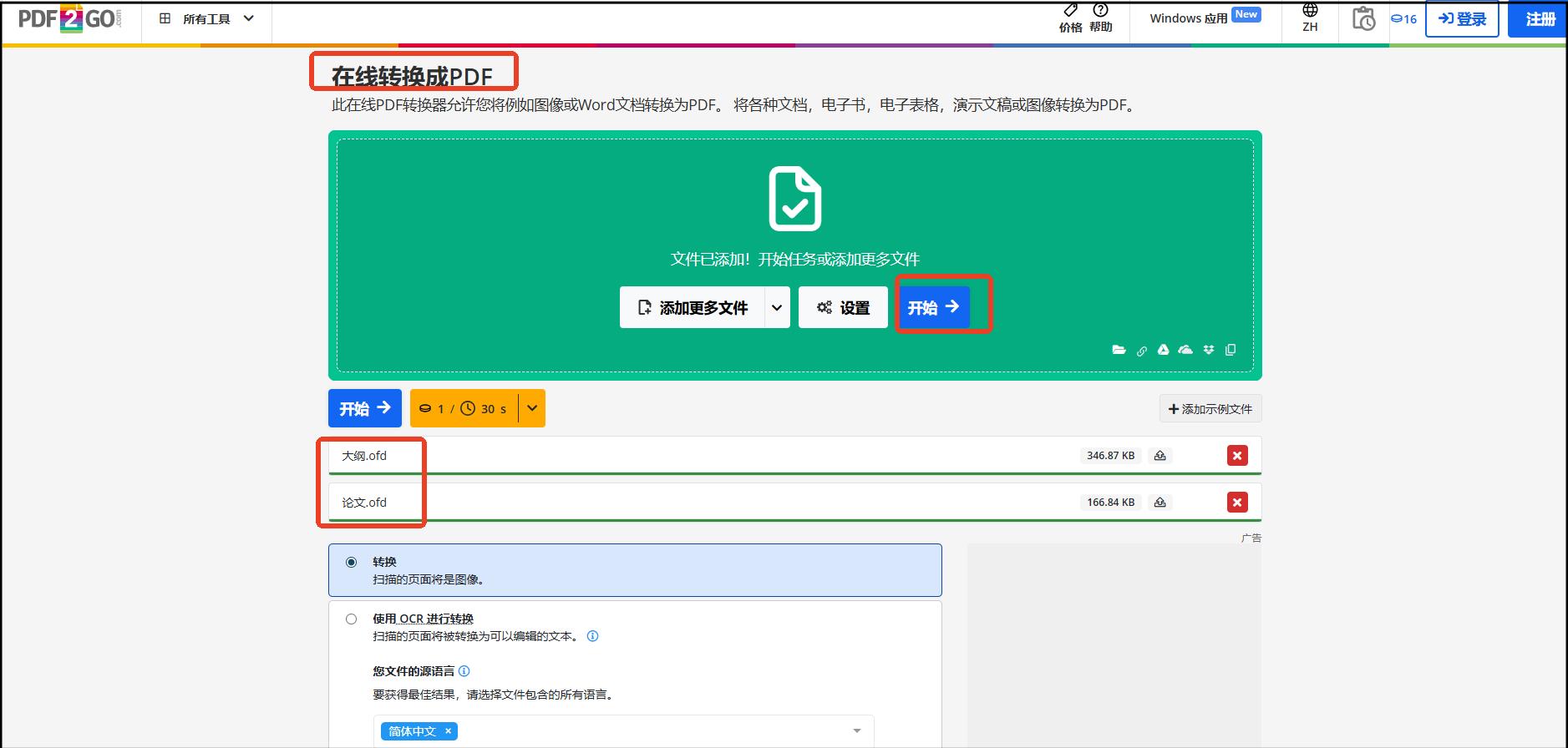
Task: Expand the orange credits and time dropdown
Action: point(532,408)
